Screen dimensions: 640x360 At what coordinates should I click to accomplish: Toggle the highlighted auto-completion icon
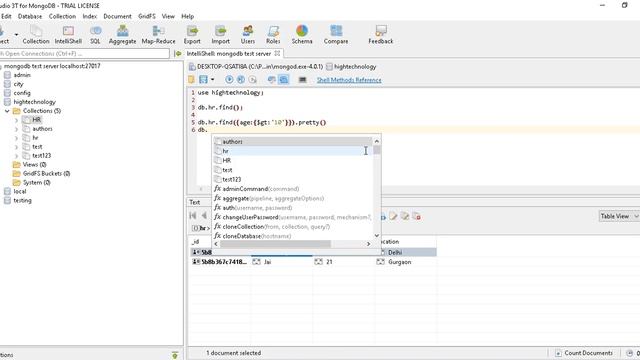point(284,80)
